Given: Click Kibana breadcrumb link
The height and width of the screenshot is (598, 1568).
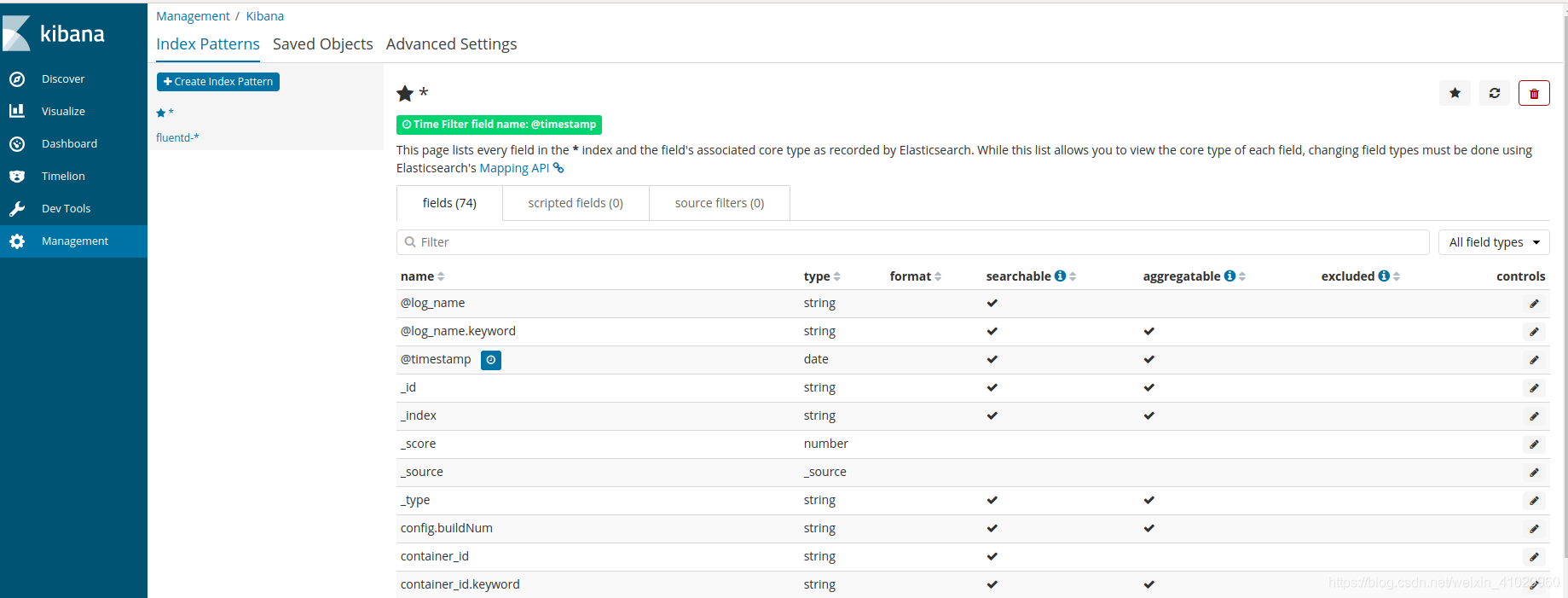Looking at the screenshot, I should pyautogui.click(x=265, y=16).
